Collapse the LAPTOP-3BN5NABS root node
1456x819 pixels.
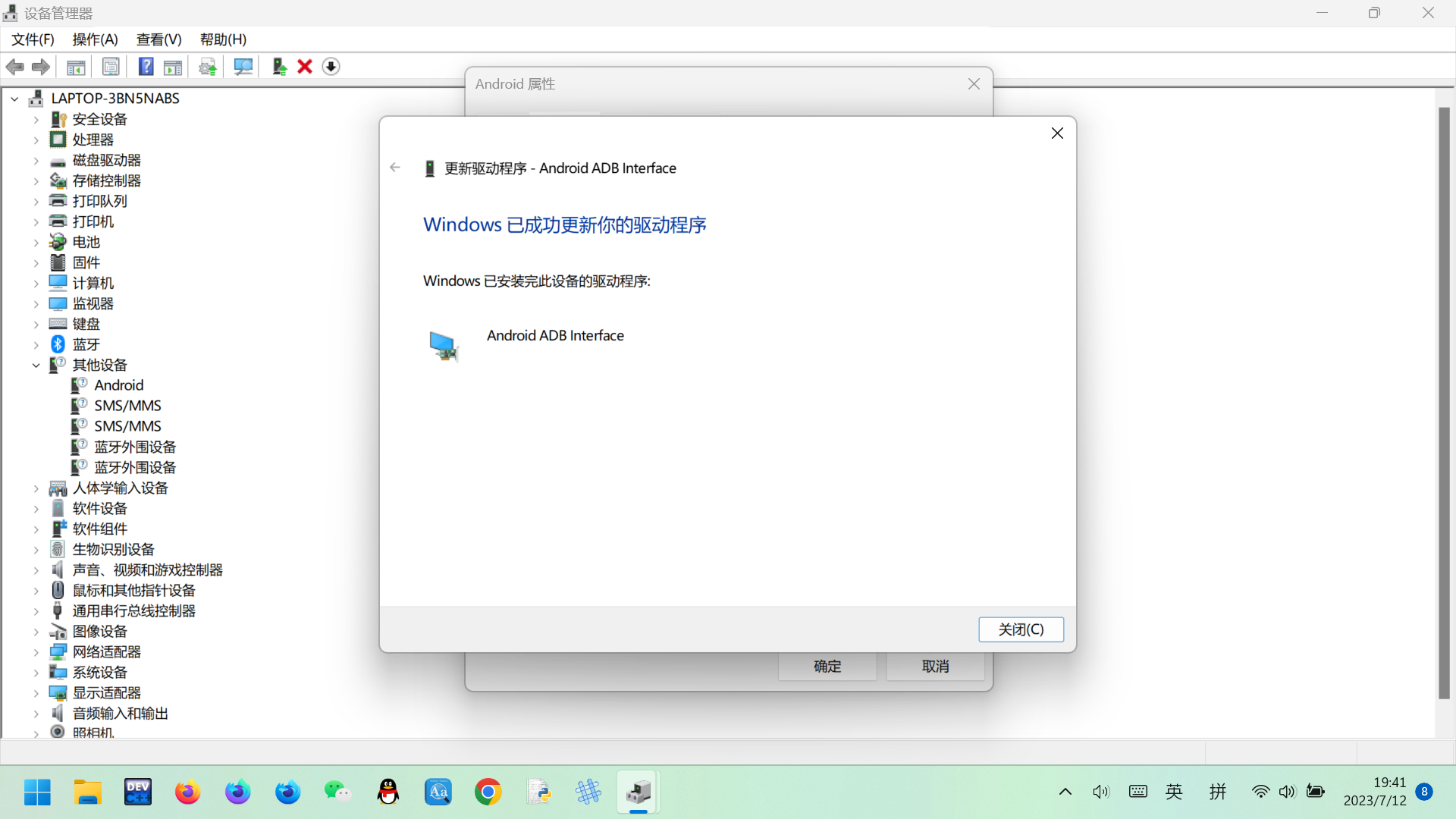click(x=14, y=99)
